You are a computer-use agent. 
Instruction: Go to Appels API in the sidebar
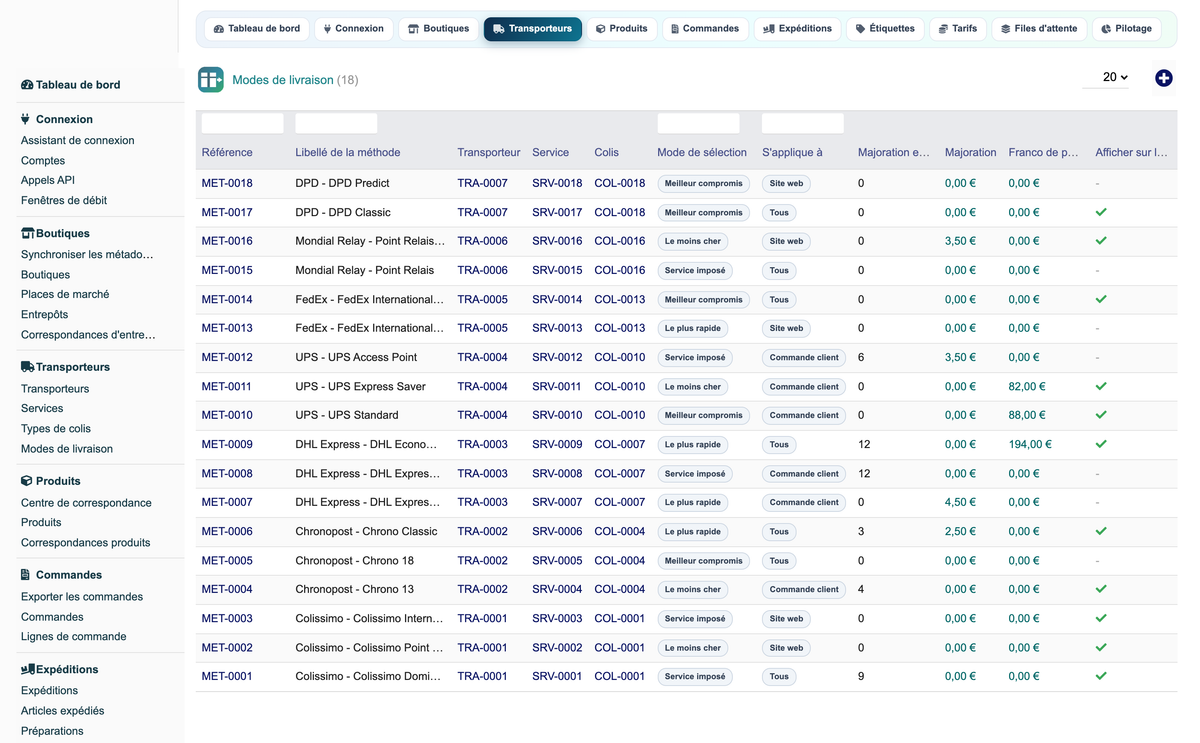click(48, 181)
